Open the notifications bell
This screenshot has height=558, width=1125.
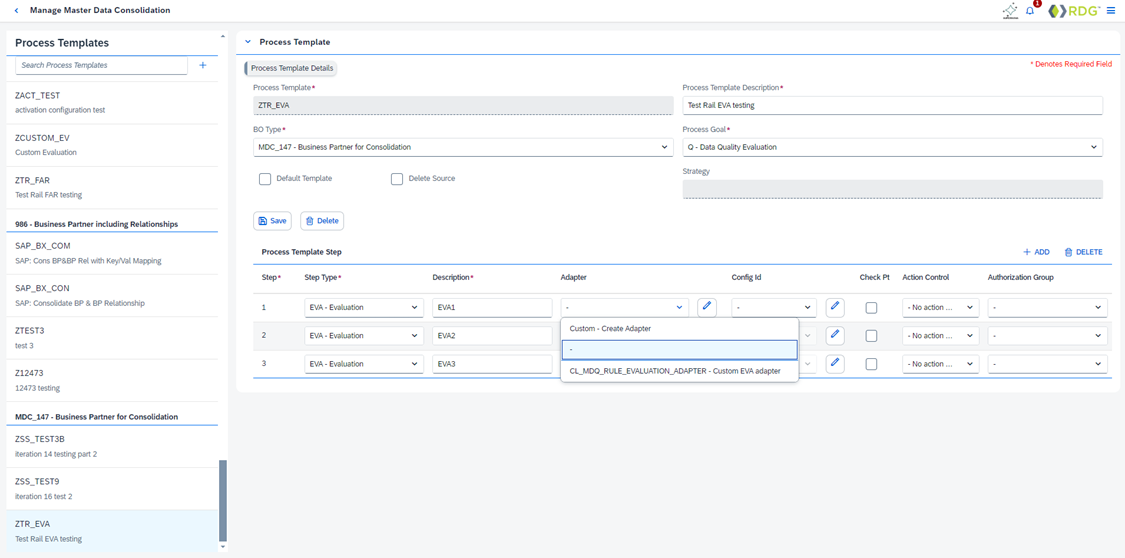1031,11
